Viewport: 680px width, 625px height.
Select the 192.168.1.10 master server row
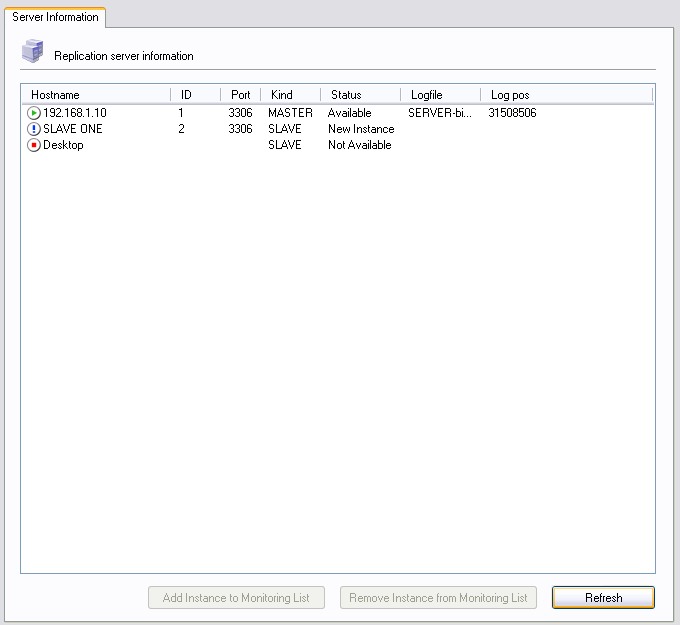coord(75,113)
